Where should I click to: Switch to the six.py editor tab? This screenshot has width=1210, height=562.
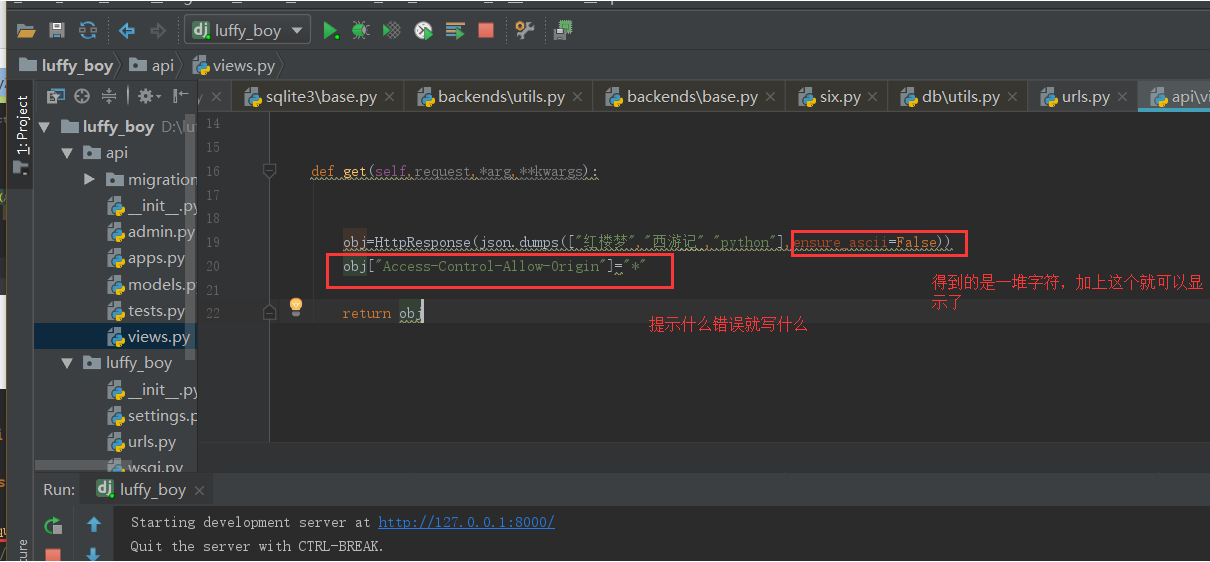tap(840, 97)
